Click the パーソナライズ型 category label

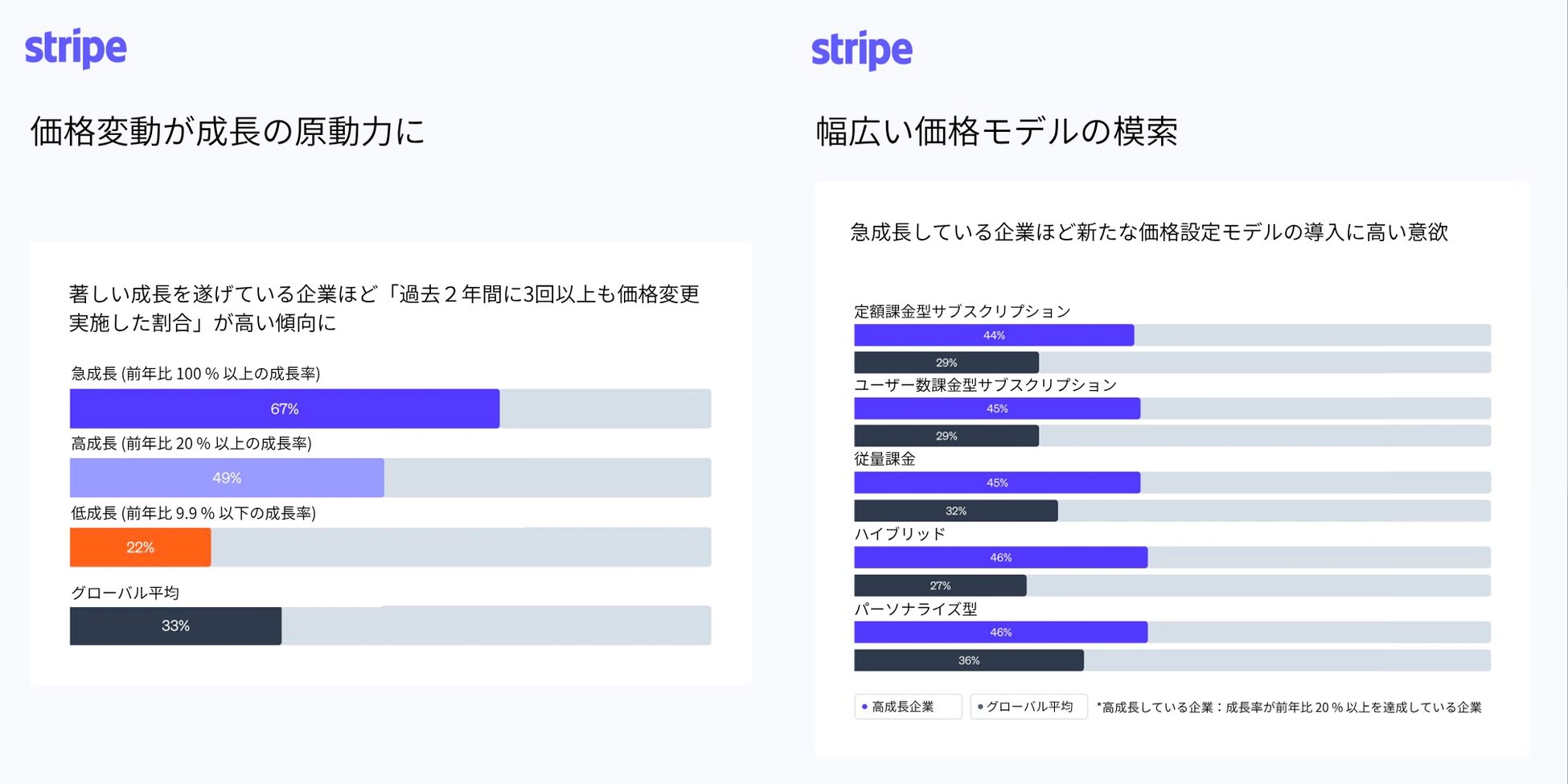[915, 609]
